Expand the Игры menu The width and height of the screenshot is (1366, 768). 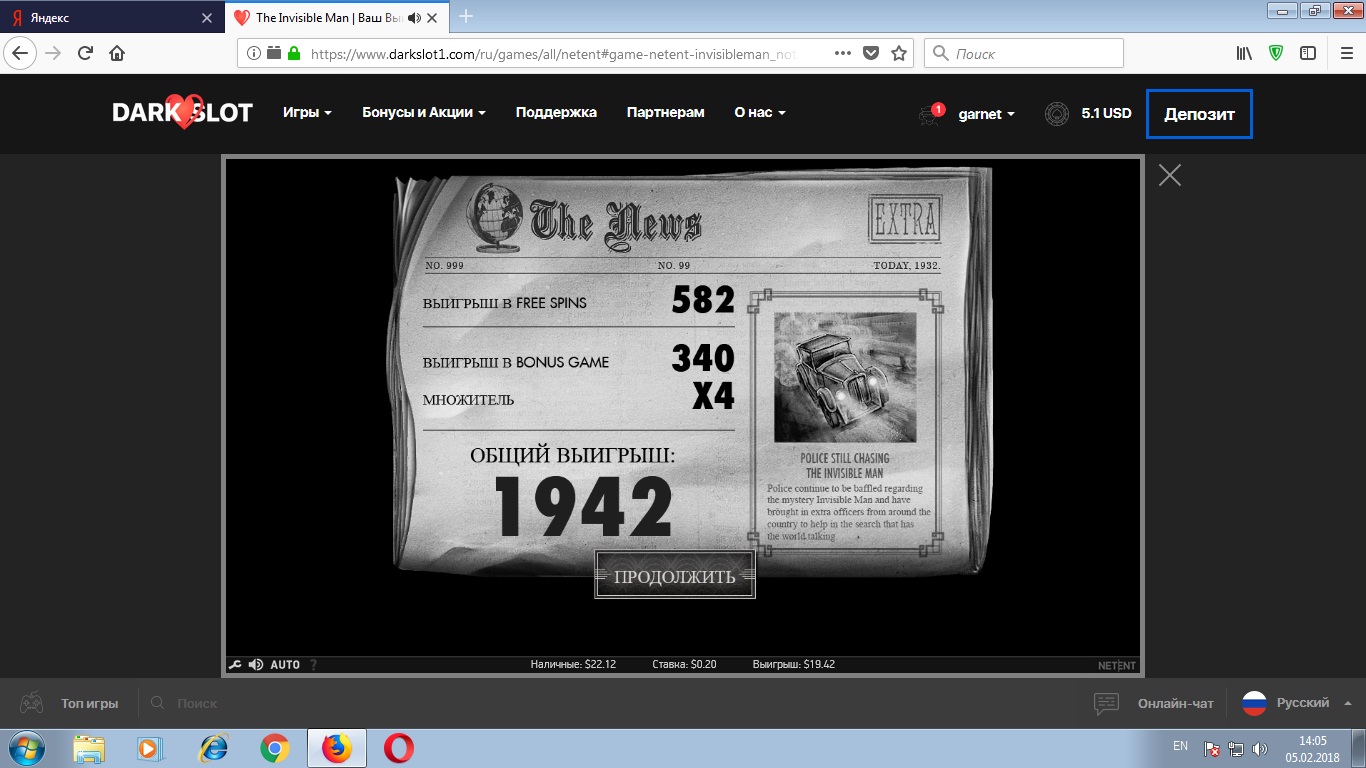coord(307,113)
